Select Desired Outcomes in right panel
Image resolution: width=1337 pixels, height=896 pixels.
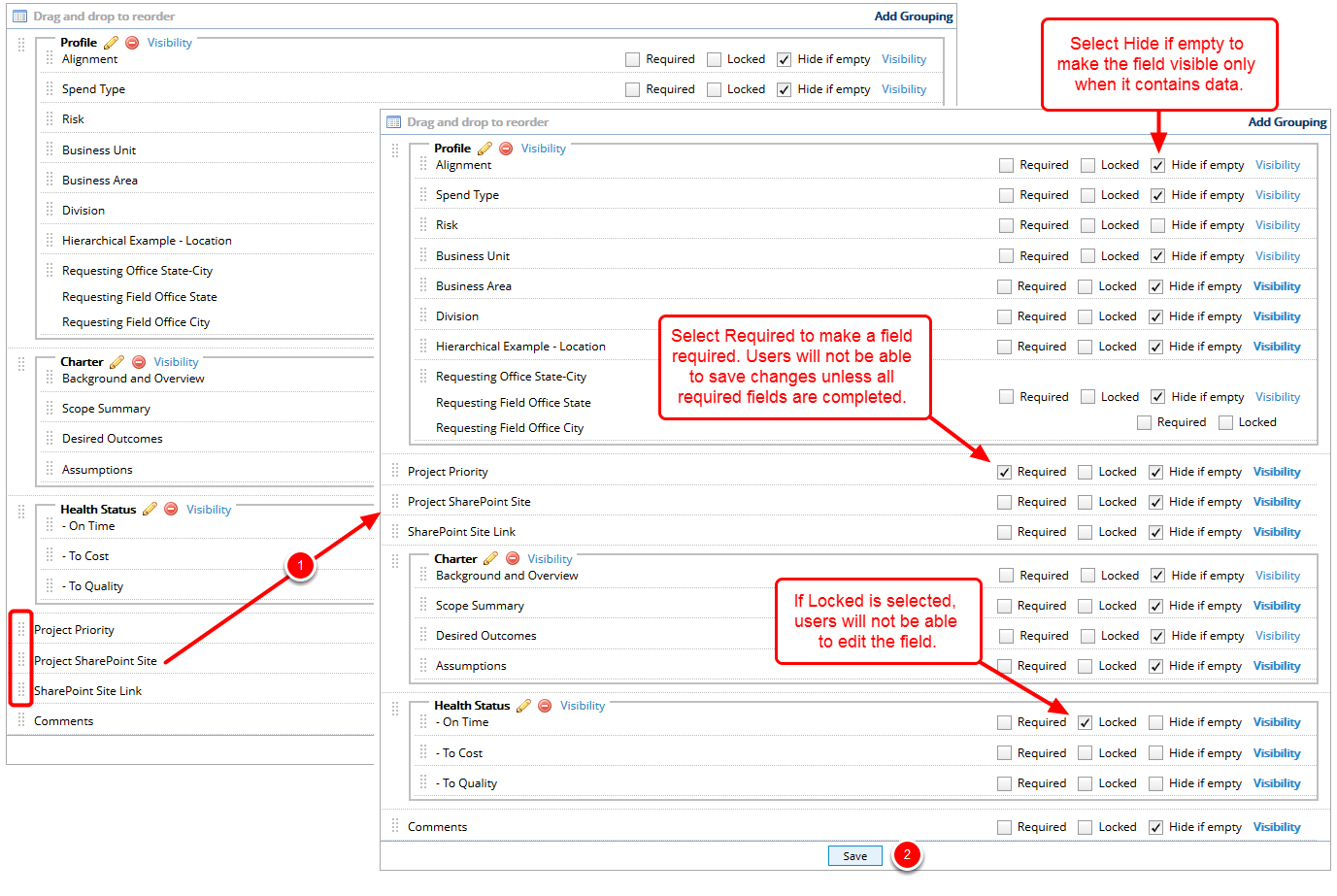[x=485, y=636]
